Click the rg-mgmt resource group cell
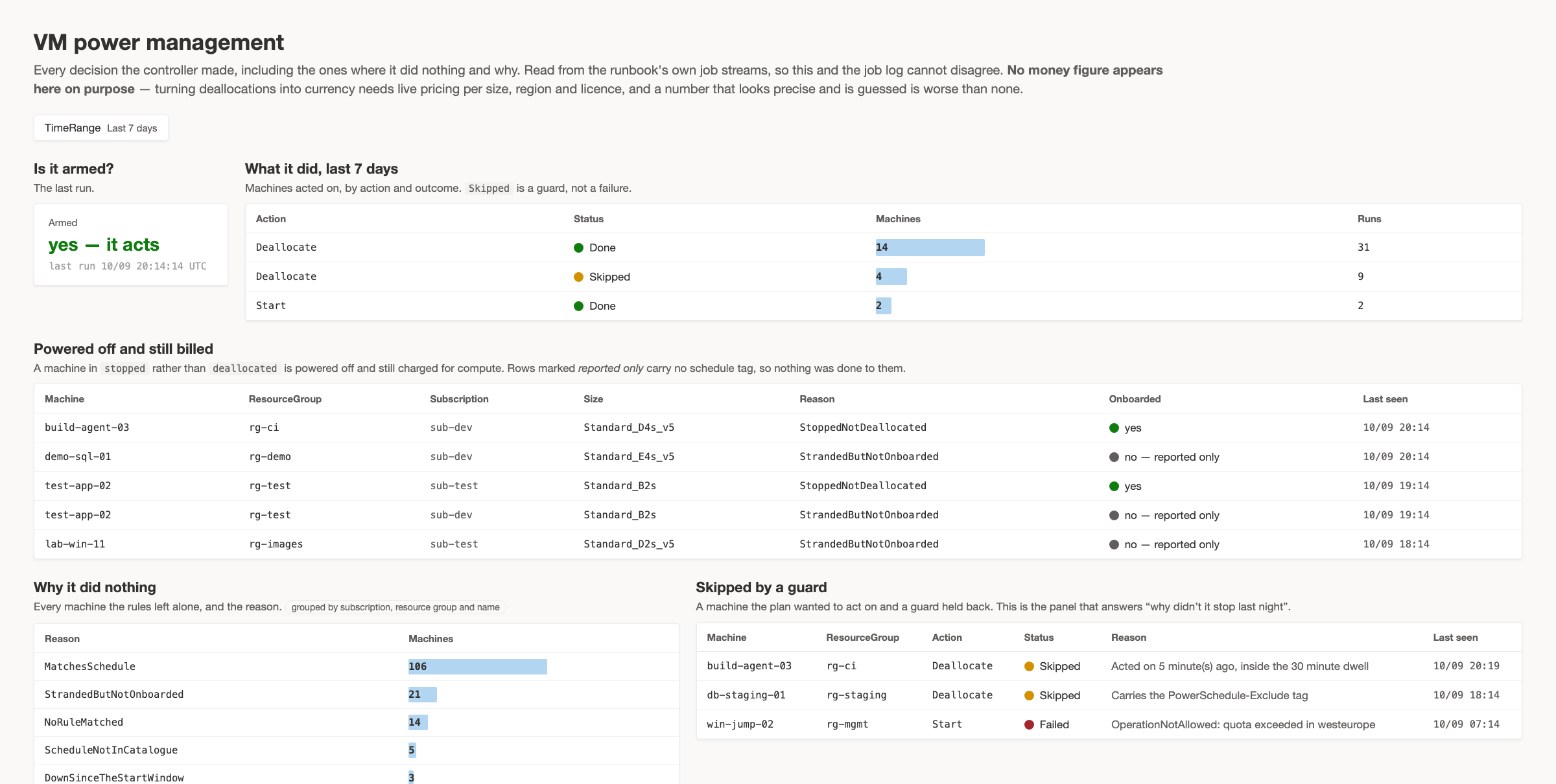The height and width of the screenshot is (784, 1556). tap(847, 724)
